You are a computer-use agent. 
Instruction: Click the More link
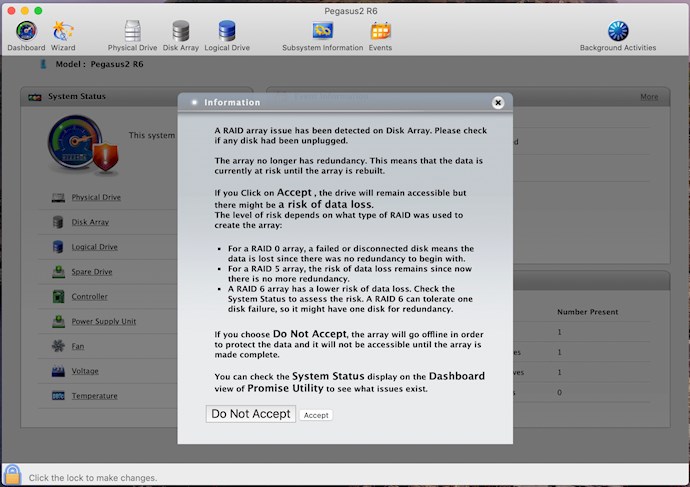[x=649, y=97]
